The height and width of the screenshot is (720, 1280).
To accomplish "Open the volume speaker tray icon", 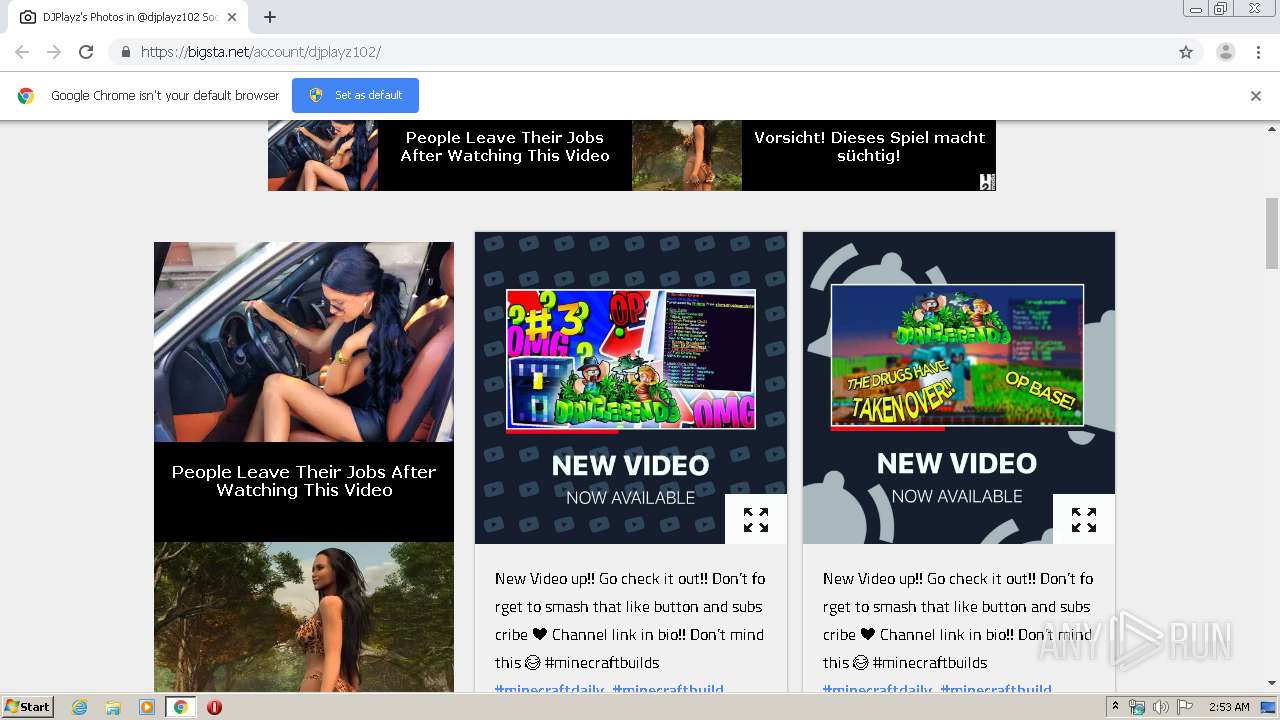I will [1160, 707].
